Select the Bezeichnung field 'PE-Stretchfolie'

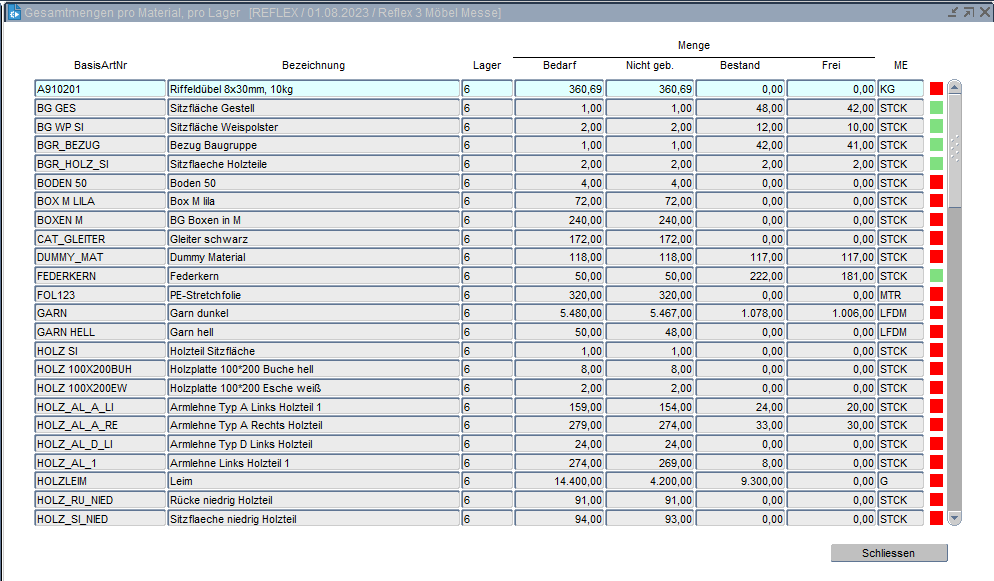(x=313, y=295)
